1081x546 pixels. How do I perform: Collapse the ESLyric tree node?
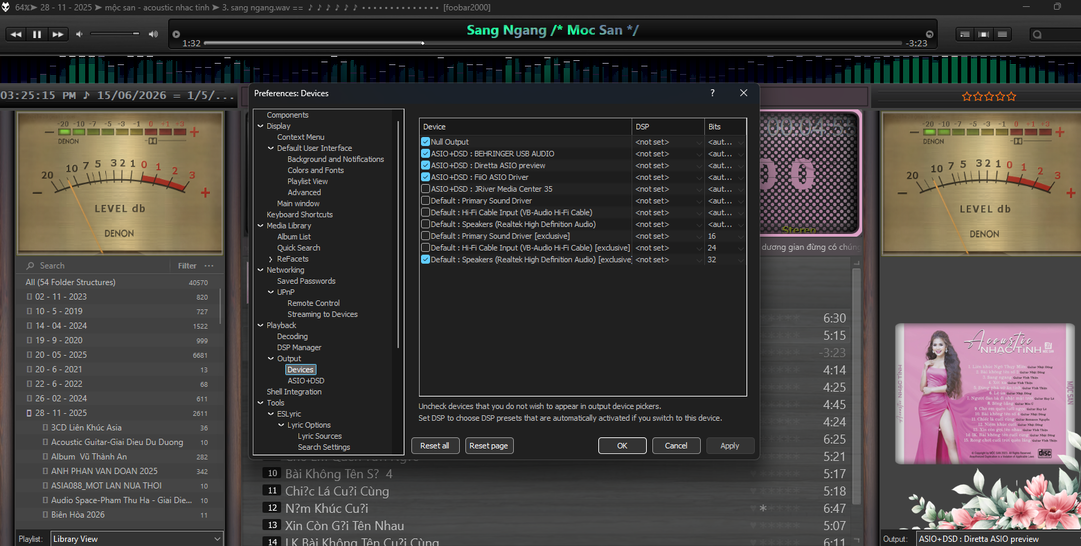coord(271,414)
